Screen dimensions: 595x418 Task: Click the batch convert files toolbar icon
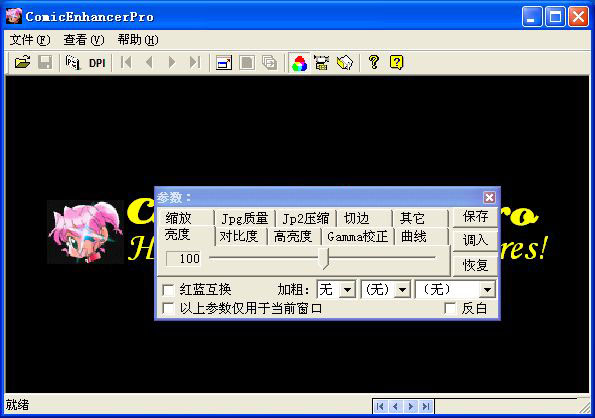(73, 62)
